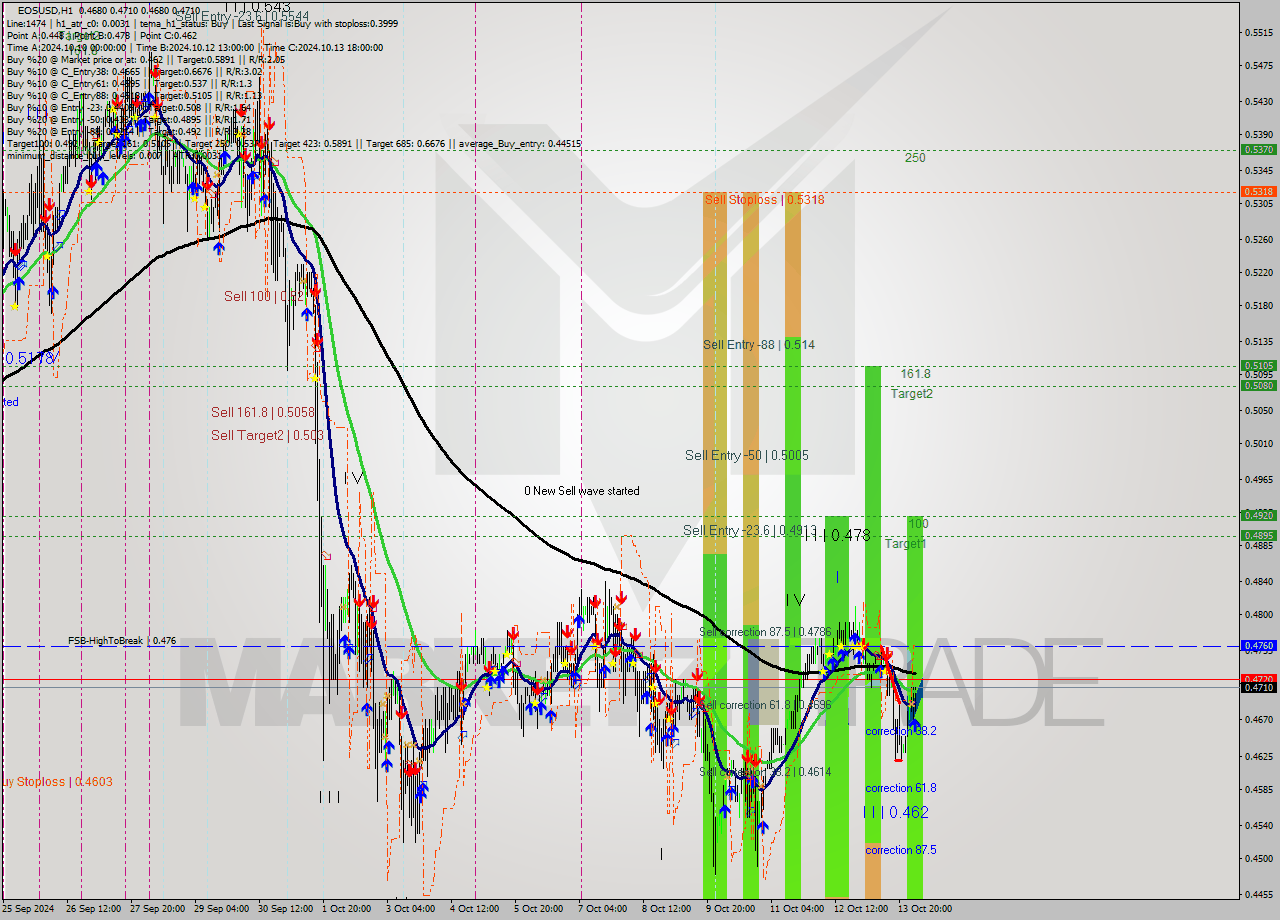Click the 'FSB-HighToBreak | 0.476' label
Viewport: 1280px width, 920px height.
coord(122,640)
